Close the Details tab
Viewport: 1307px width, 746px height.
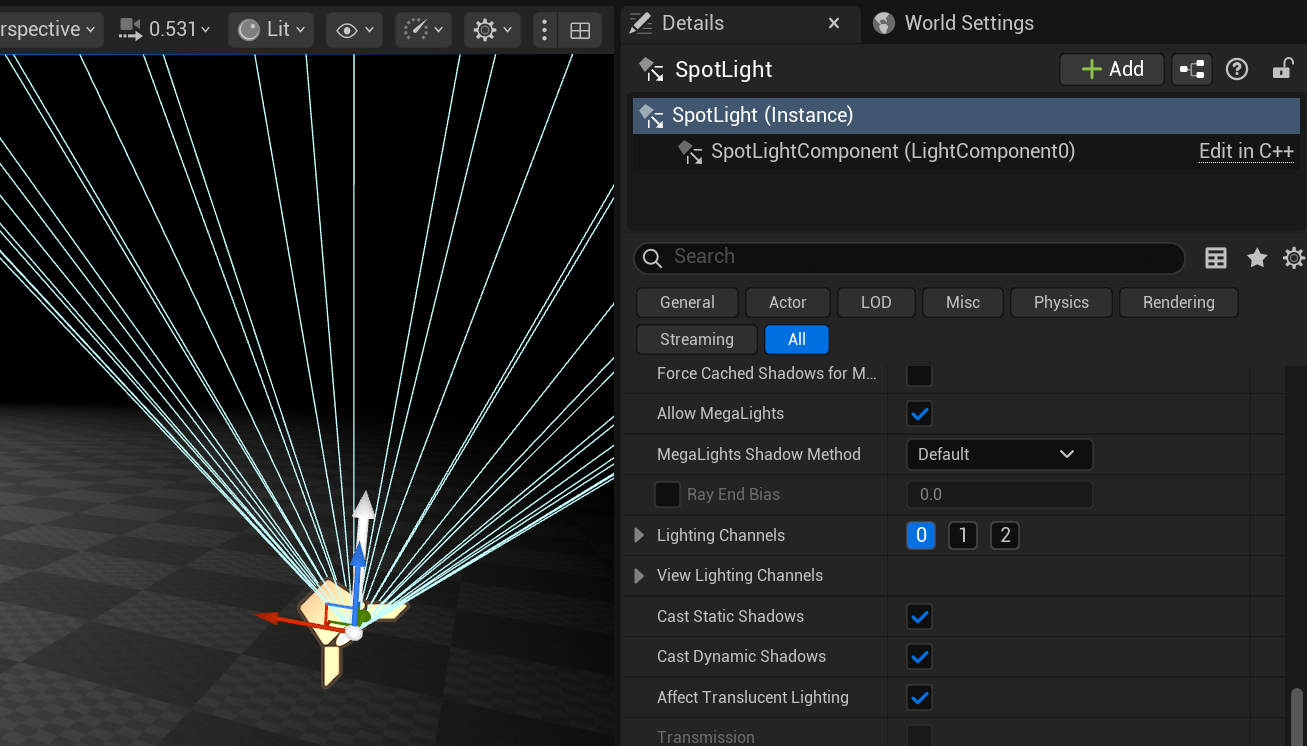pyautogui.click(x=834, y=23)
